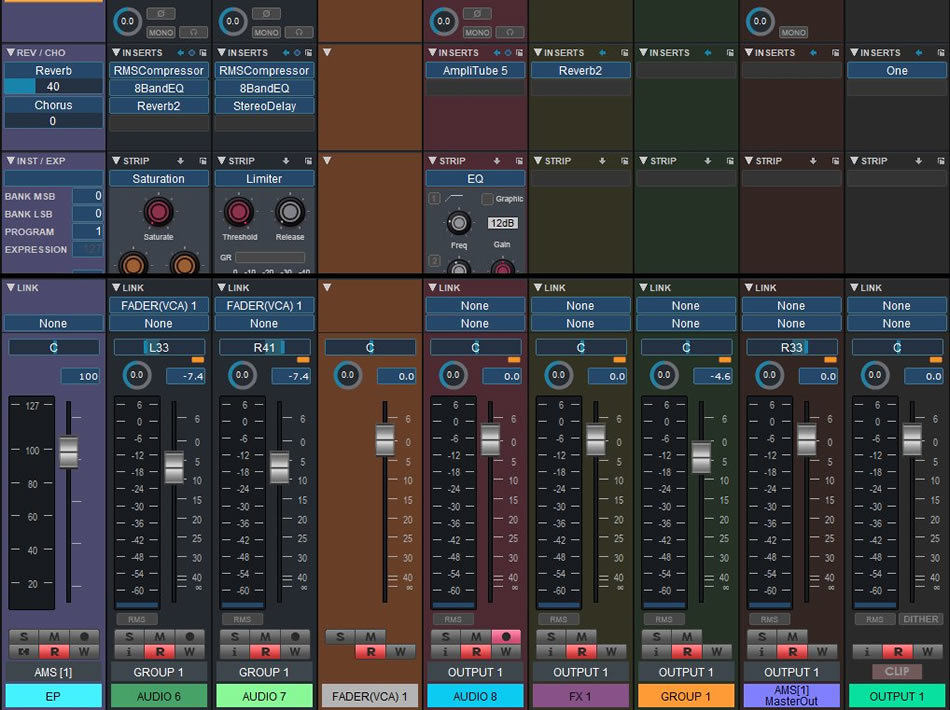
Task: Open the FADER(VCA) 1 link dropdown on AUDIO 6
Action: coord(158,306)
